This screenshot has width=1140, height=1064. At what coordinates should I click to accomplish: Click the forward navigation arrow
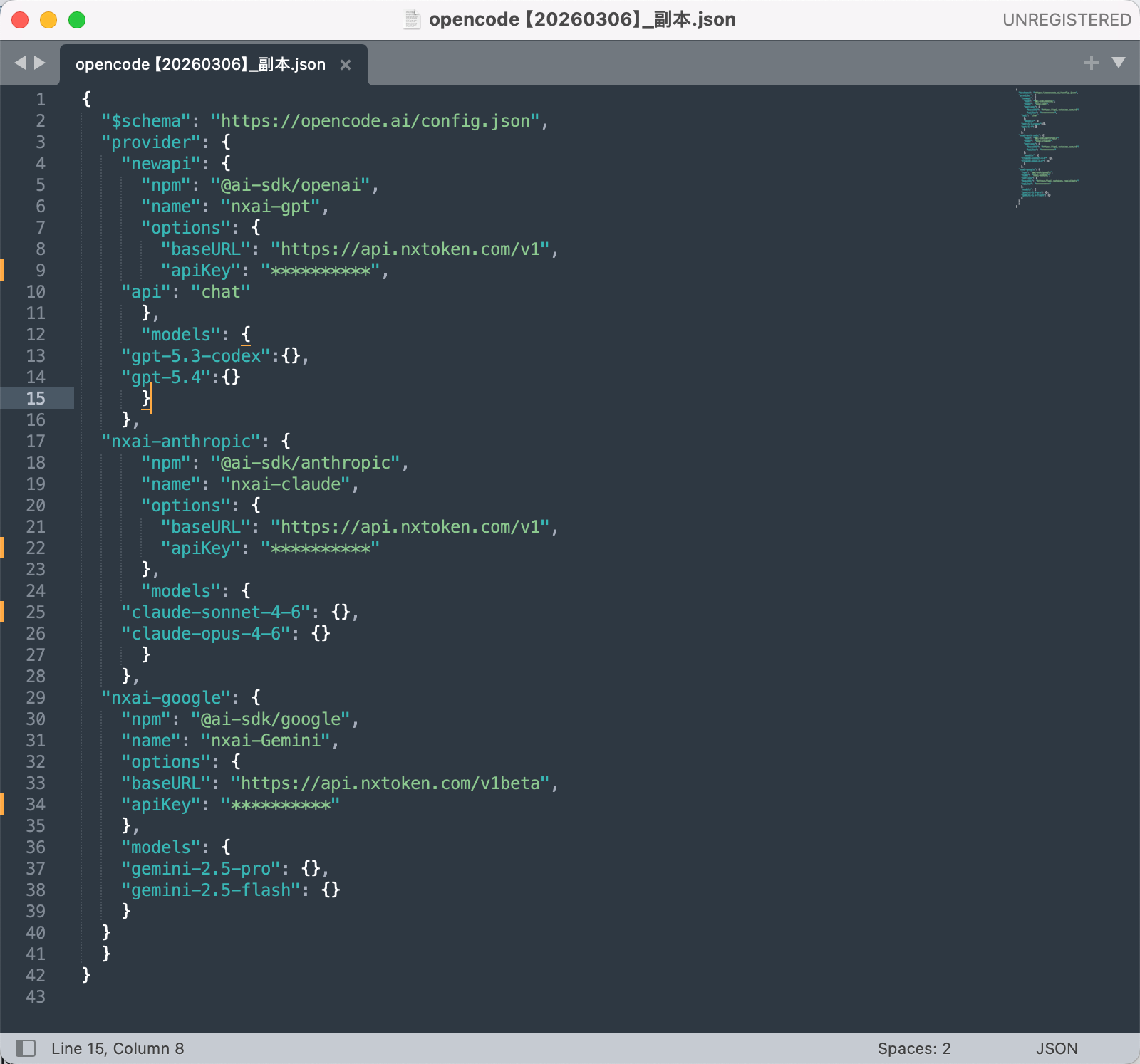tap(40, 63)
